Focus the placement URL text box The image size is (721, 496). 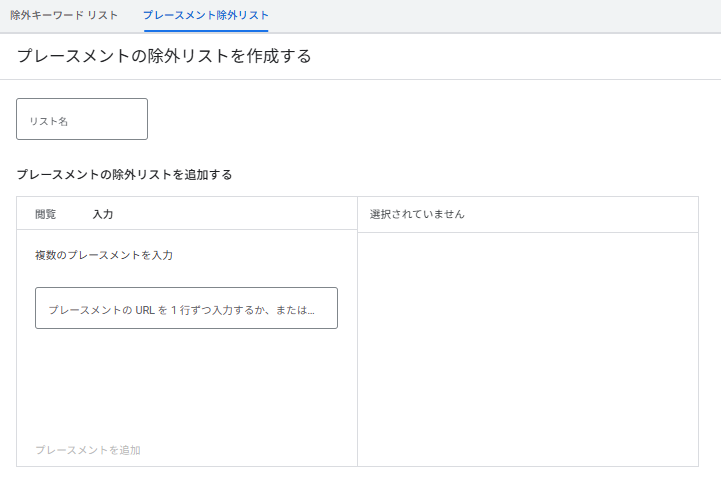186,309
